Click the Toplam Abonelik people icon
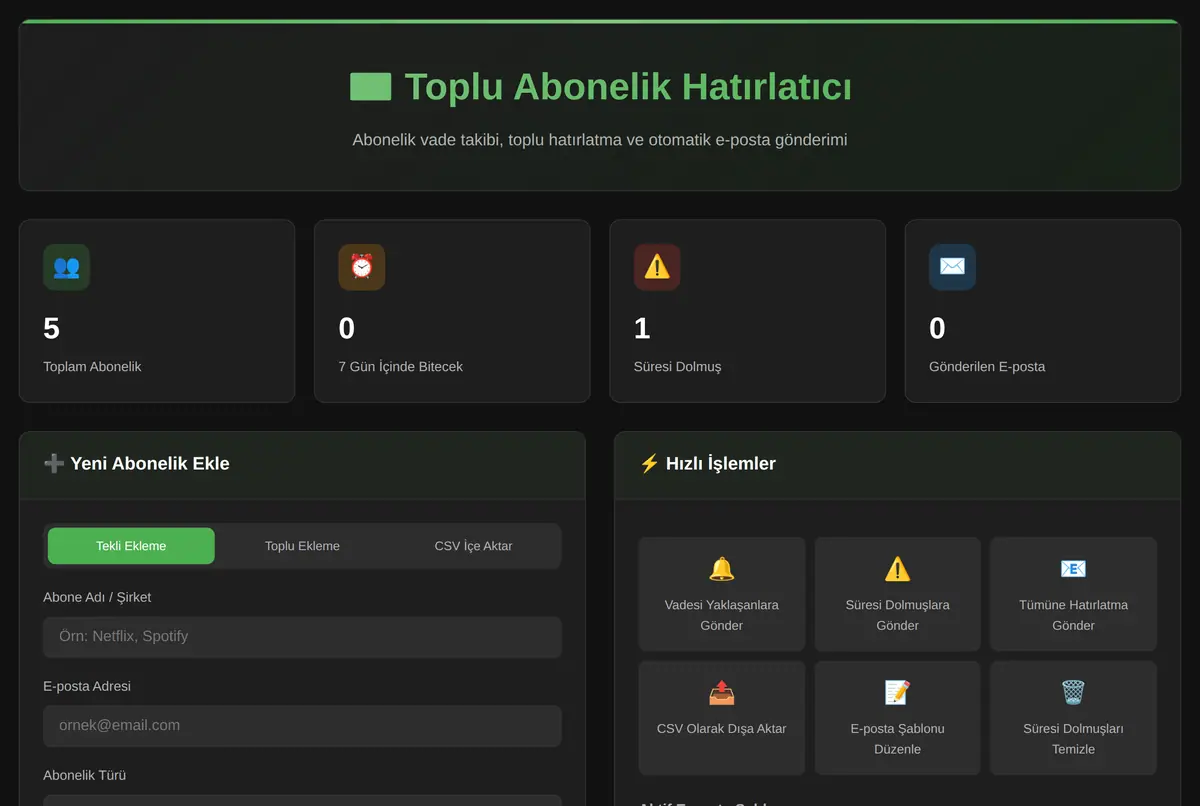Viewport: 1200px width, 806px height. pos(66,267)
